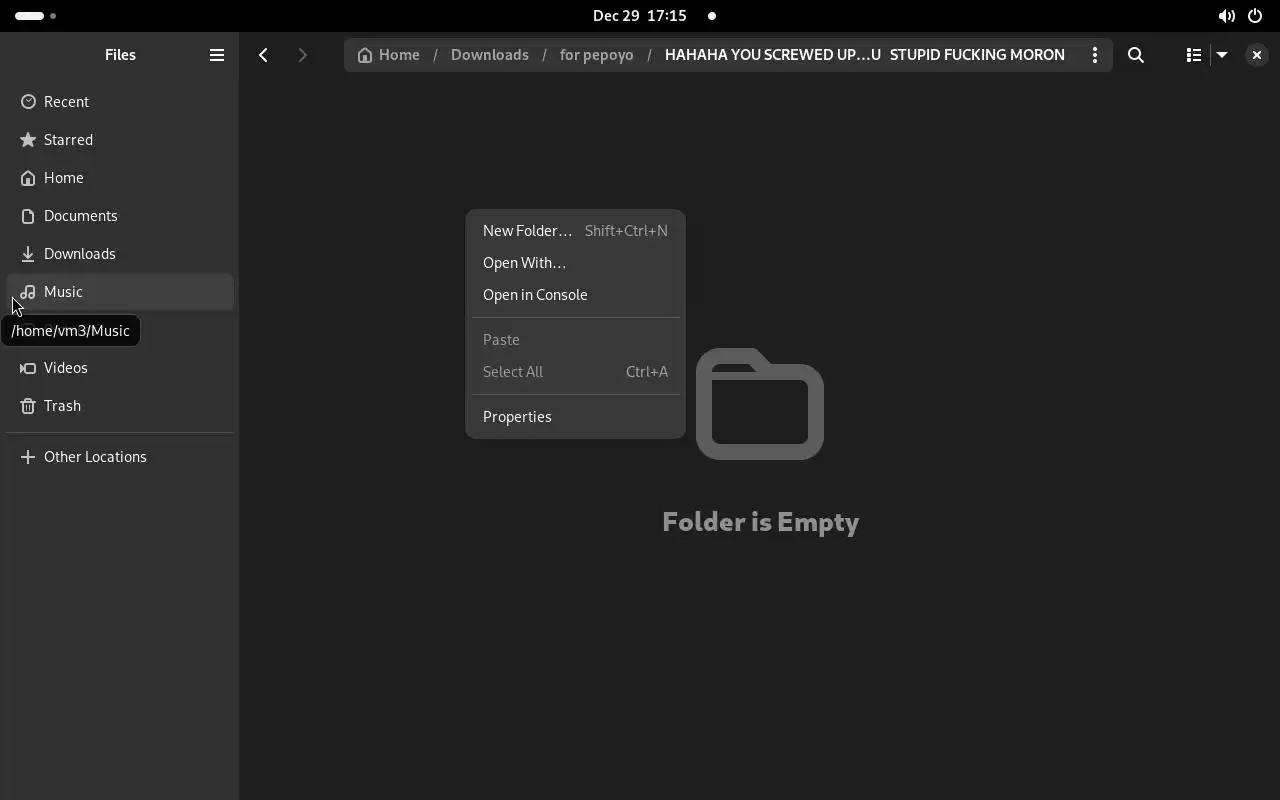This screenshot has height=800, width=1280.
Task: Open the path bar three-dot menu
Action: tap(1095, 55)
